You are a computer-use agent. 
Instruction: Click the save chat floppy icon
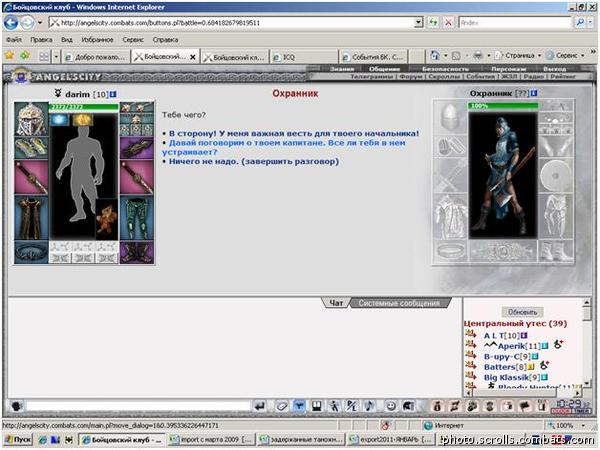click(317, 406)
